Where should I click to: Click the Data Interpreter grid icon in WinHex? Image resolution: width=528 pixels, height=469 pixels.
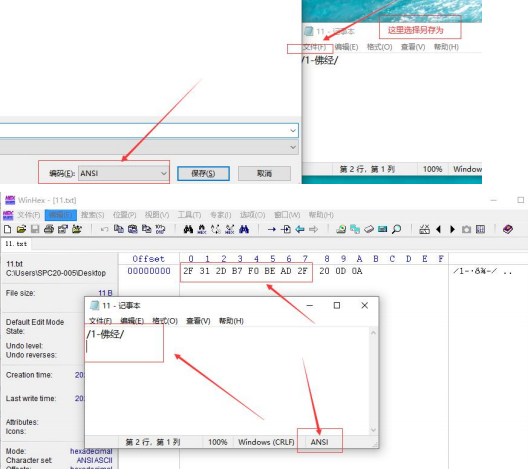(481, 229)
